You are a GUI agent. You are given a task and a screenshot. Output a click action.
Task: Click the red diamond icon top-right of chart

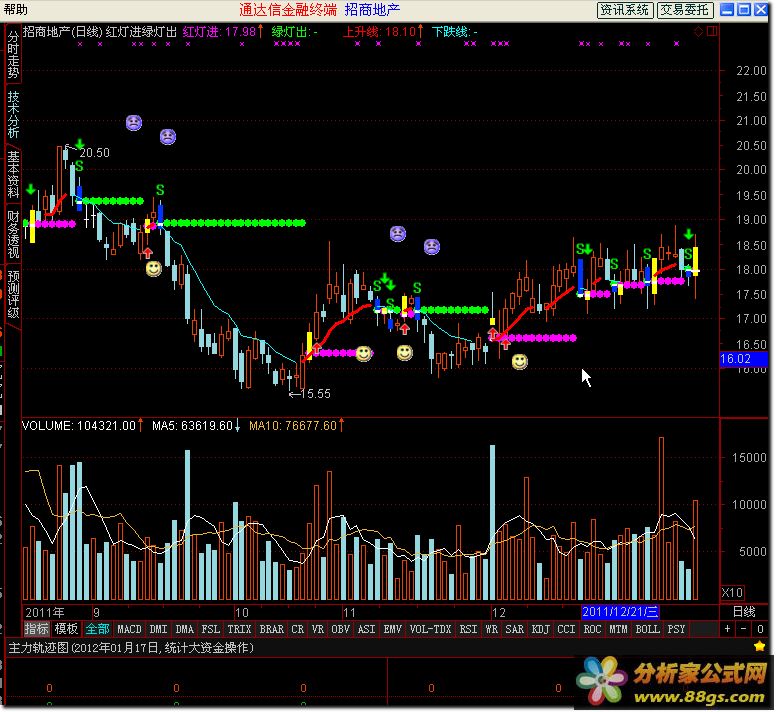(x=698, y=32)
